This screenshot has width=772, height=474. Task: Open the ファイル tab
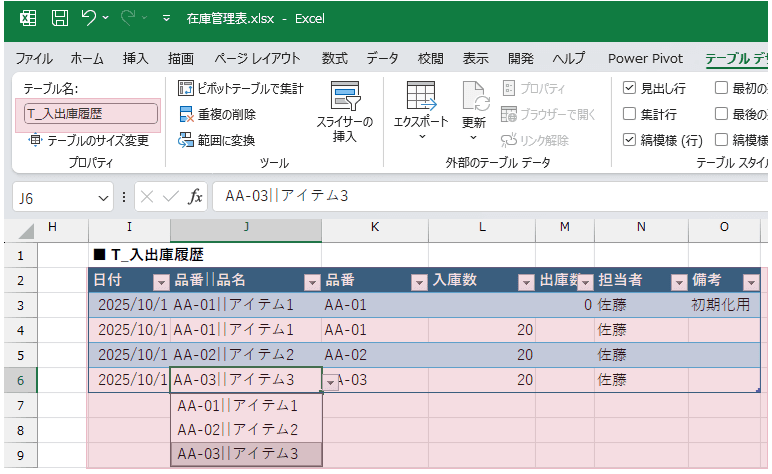click(x=34, y=59)
